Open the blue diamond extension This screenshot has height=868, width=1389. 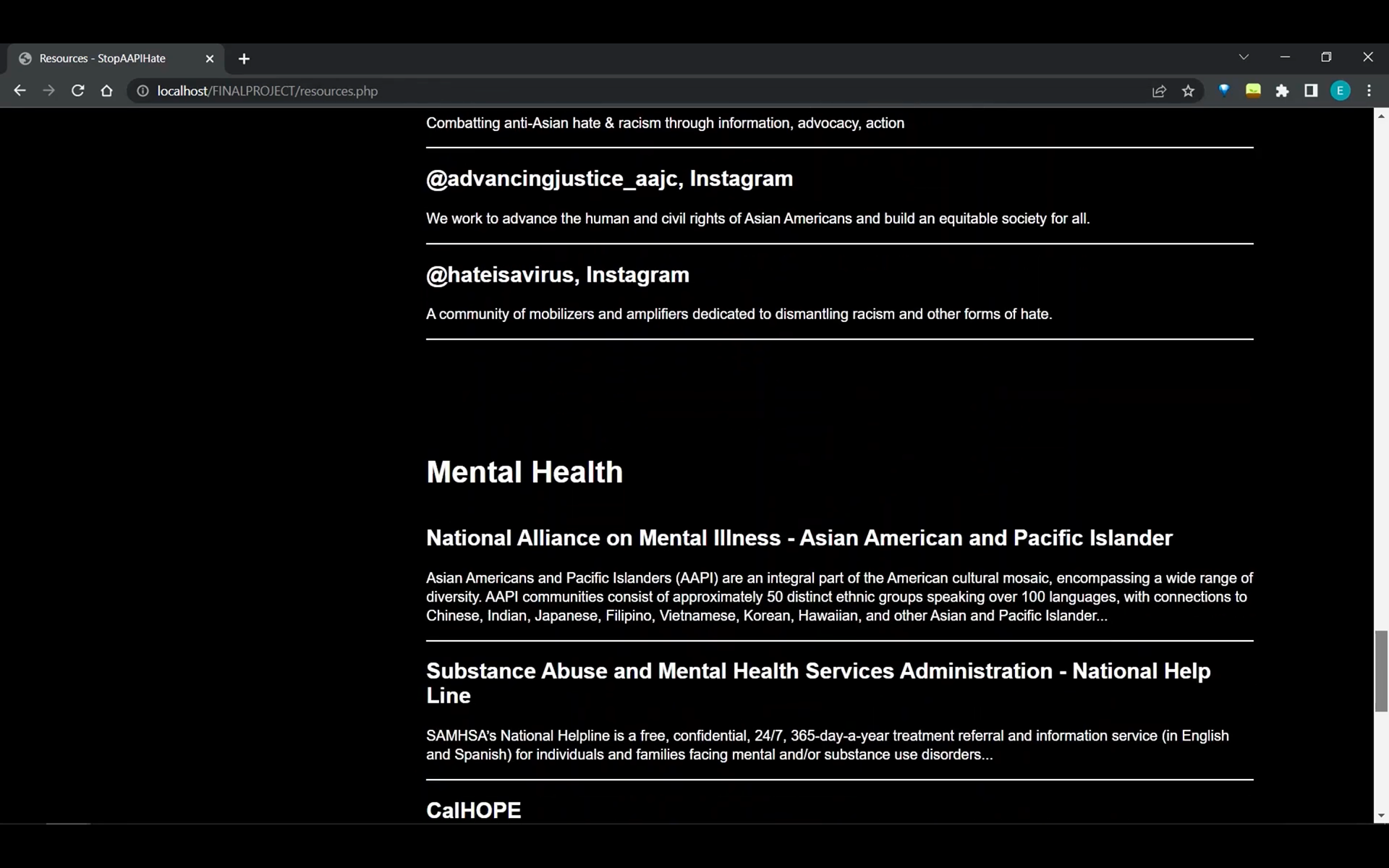coord(1224,90)
